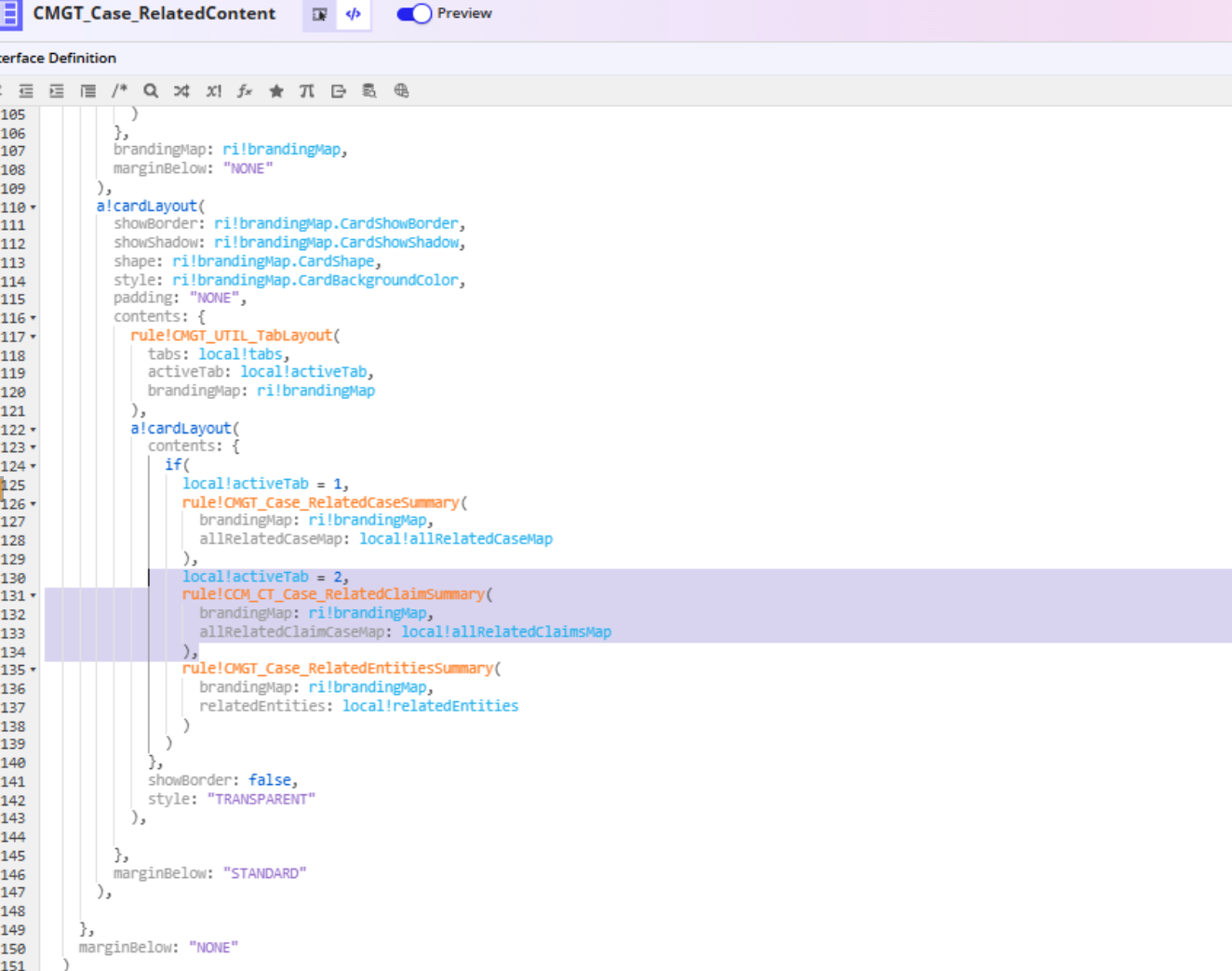Collapse the code block at line 110
Viewport: 1232px width, 971px height.
pos(33,207)
